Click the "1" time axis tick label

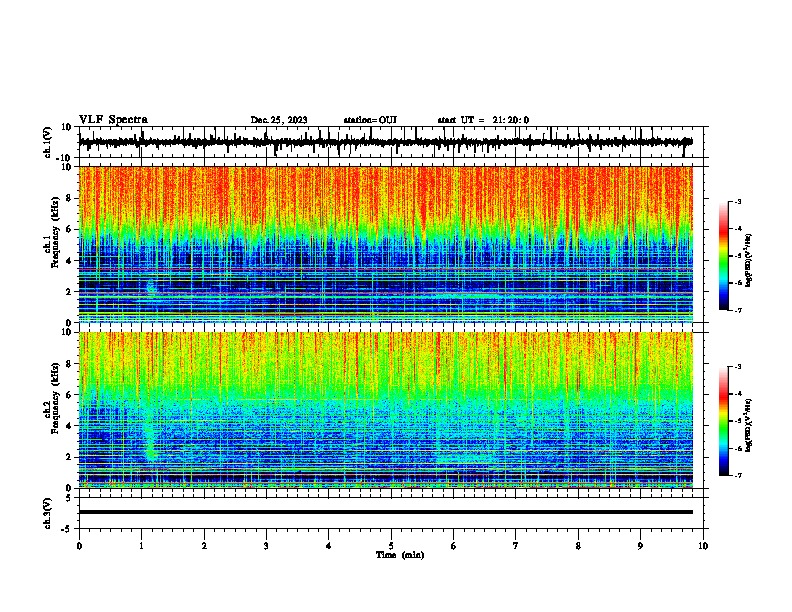pyautogui.click(x=141, y=546)
